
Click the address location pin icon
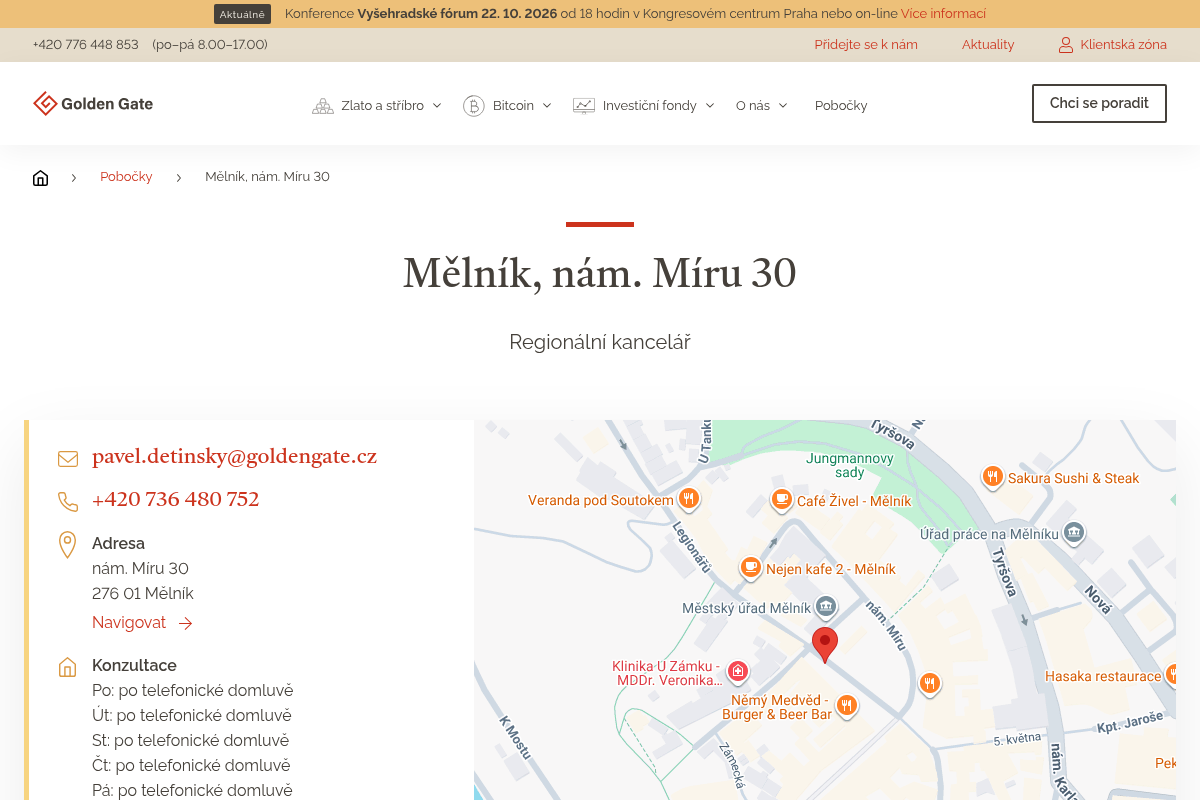coord(68,545)
